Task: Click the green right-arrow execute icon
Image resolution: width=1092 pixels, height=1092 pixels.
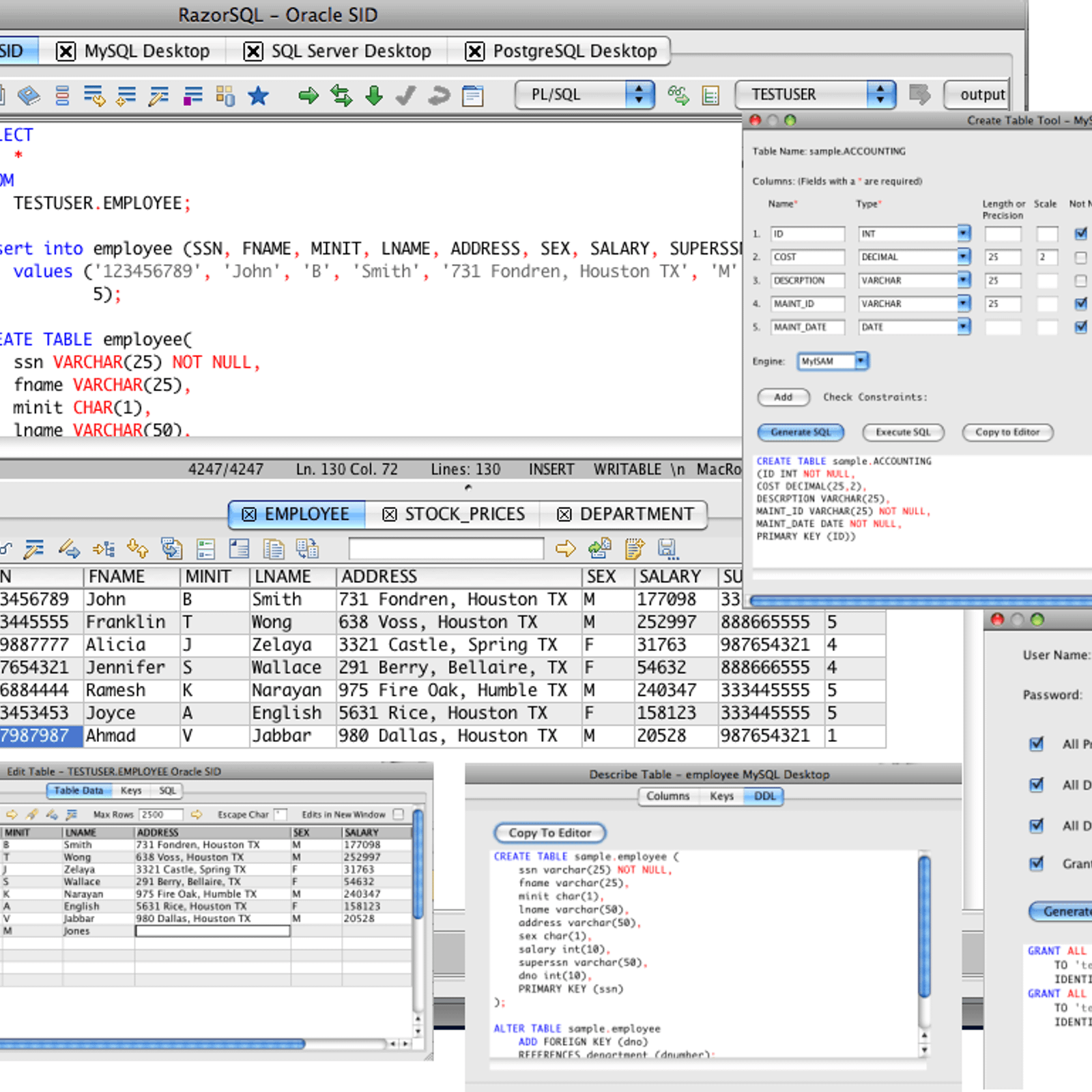Action: (308, 95)
